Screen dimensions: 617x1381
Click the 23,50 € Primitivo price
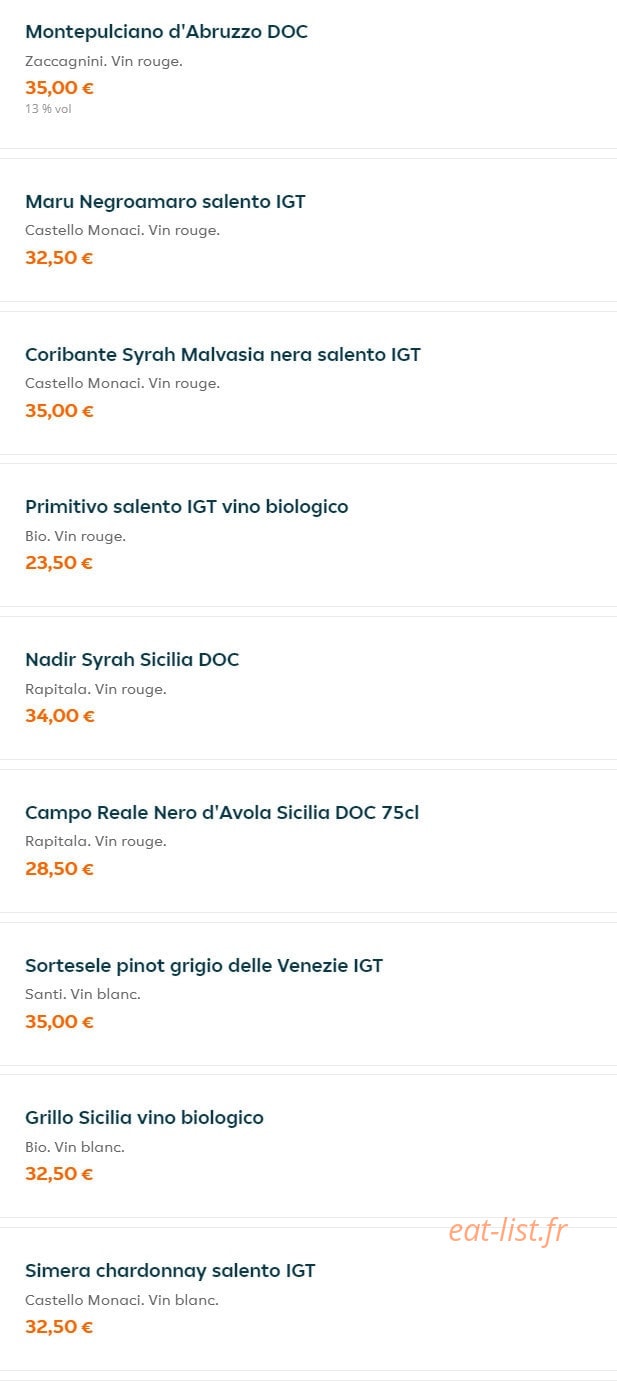[x=59, y=563]
